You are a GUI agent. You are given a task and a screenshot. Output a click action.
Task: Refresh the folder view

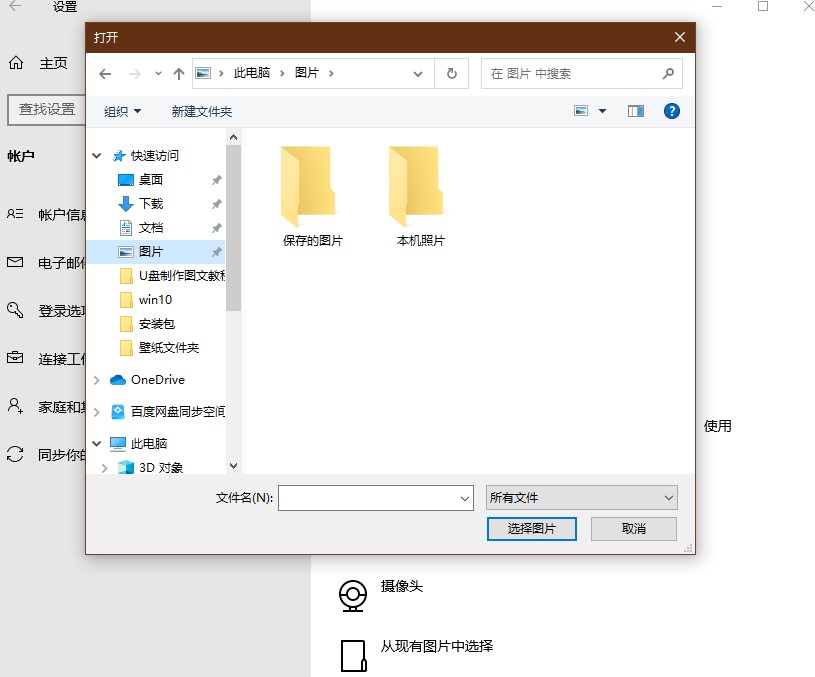[x=452, y=74]
